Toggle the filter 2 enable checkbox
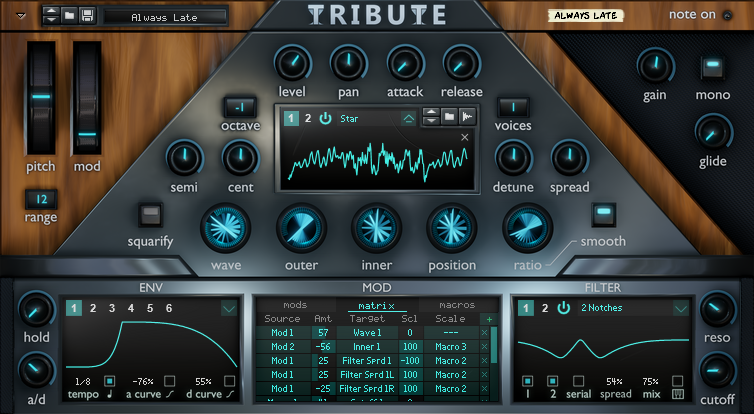 553,381
